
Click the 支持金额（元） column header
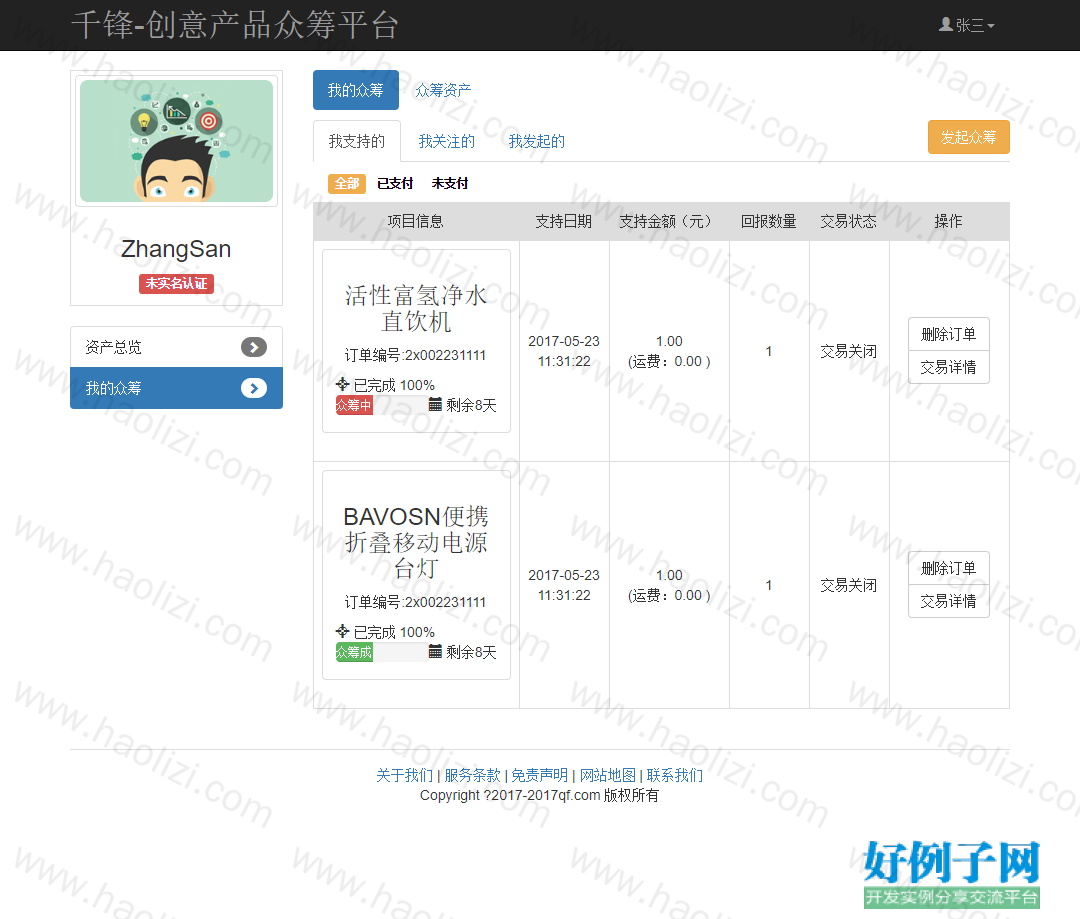coord(669,221)
